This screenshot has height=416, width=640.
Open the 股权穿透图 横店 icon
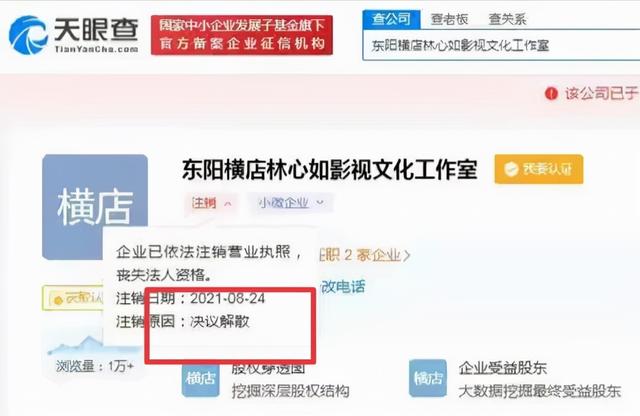200,378
